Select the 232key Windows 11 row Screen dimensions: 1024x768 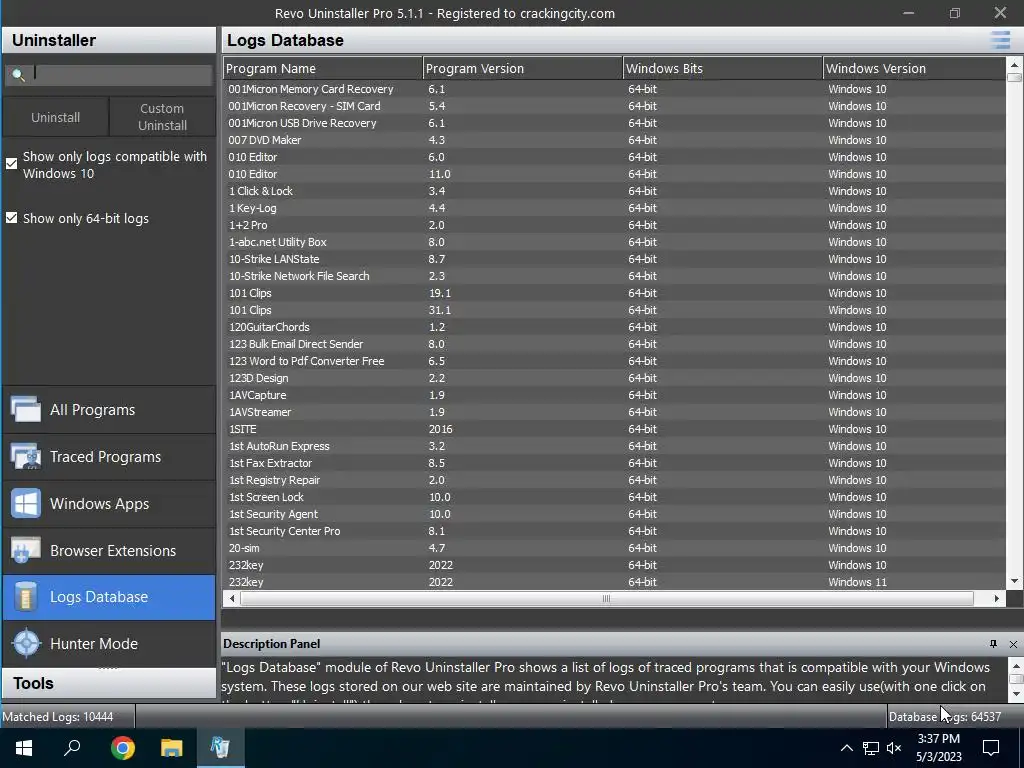click(x=615, y=581)
